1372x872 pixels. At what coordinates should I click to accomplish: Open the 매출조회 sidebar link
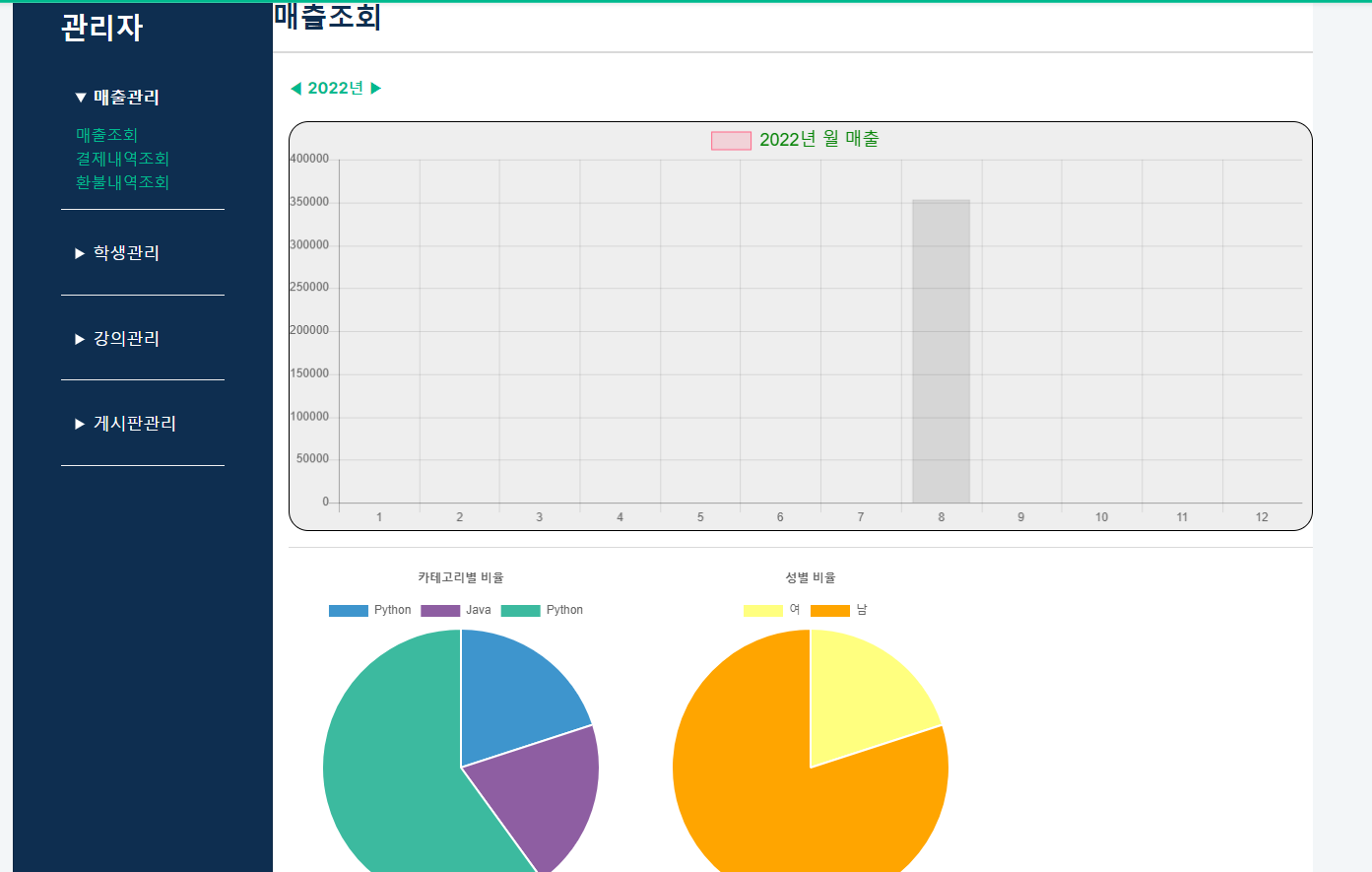point(105,134)
